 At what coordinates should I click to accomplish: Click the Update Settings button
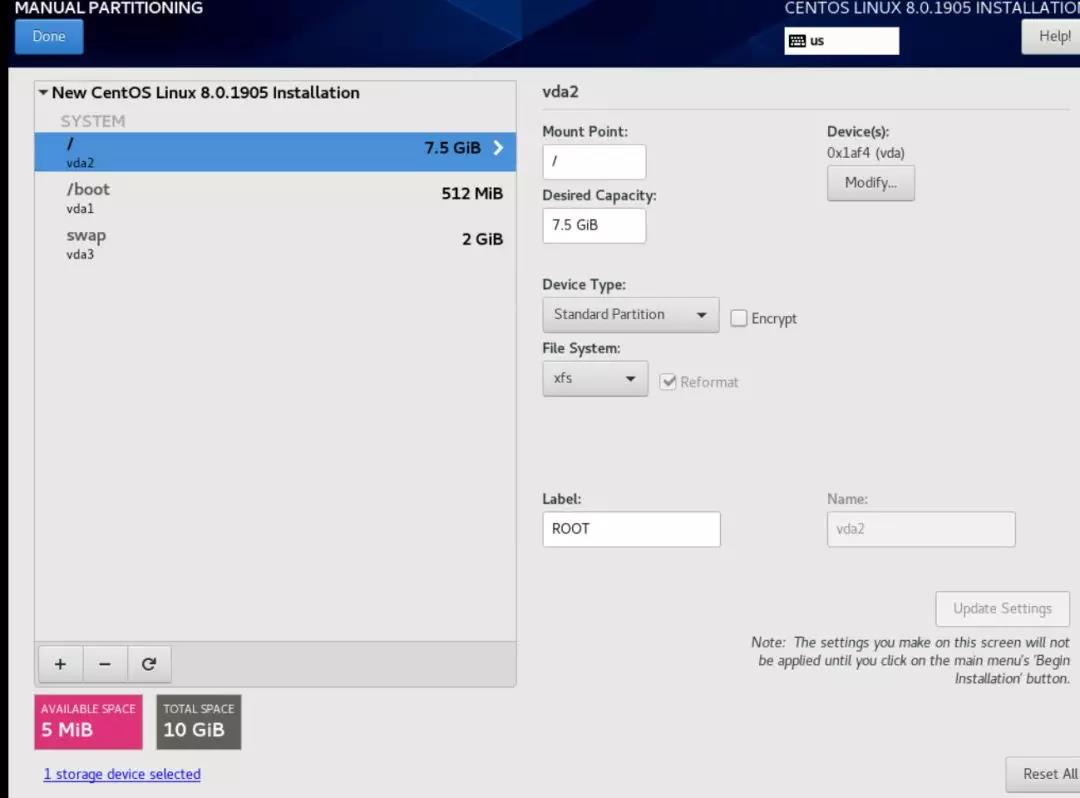(x=1002, y=609)
